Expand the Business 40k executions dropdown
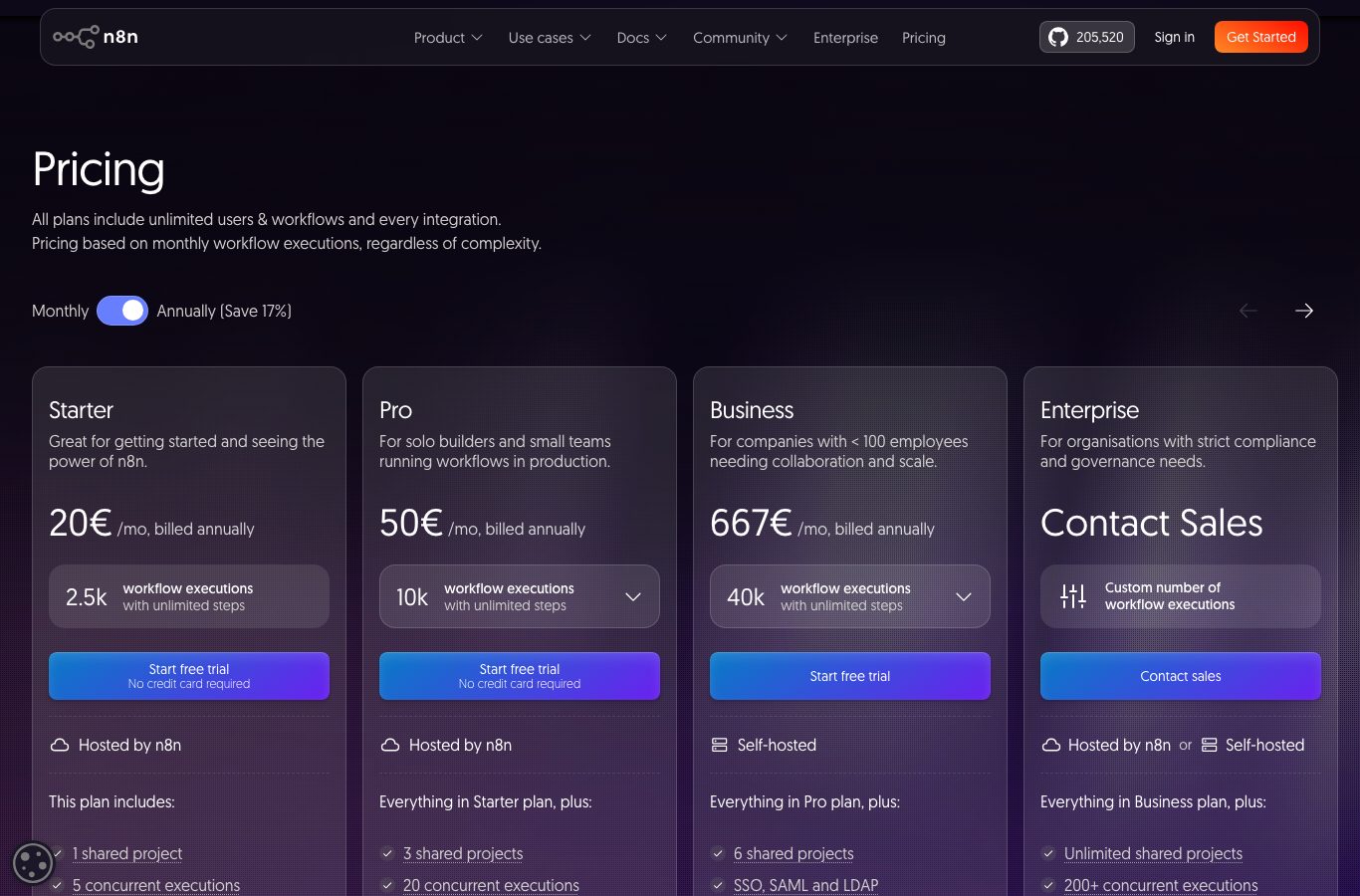The height and width of the screenshot is (896, 1360). [850, 596]
